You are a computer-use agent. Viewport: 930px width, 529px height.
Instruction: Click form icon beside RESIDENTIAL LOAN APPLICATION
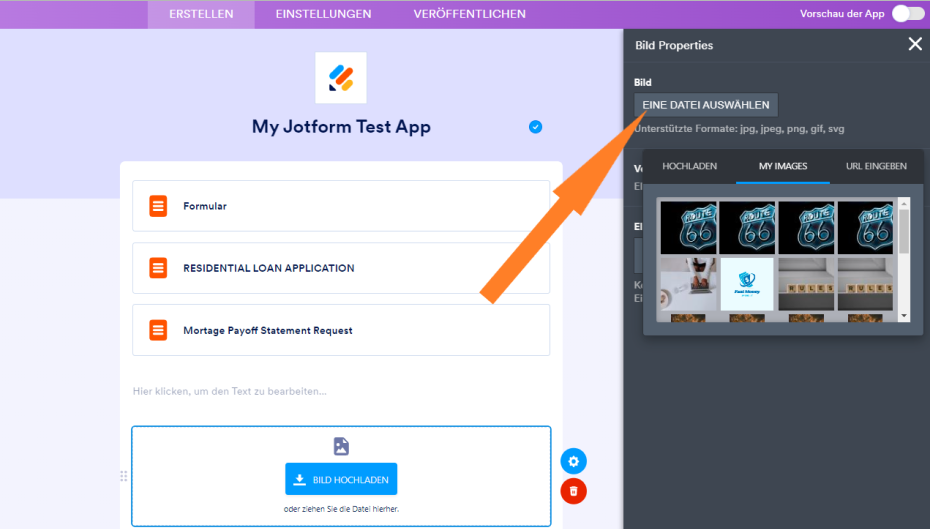click(158, 268)
